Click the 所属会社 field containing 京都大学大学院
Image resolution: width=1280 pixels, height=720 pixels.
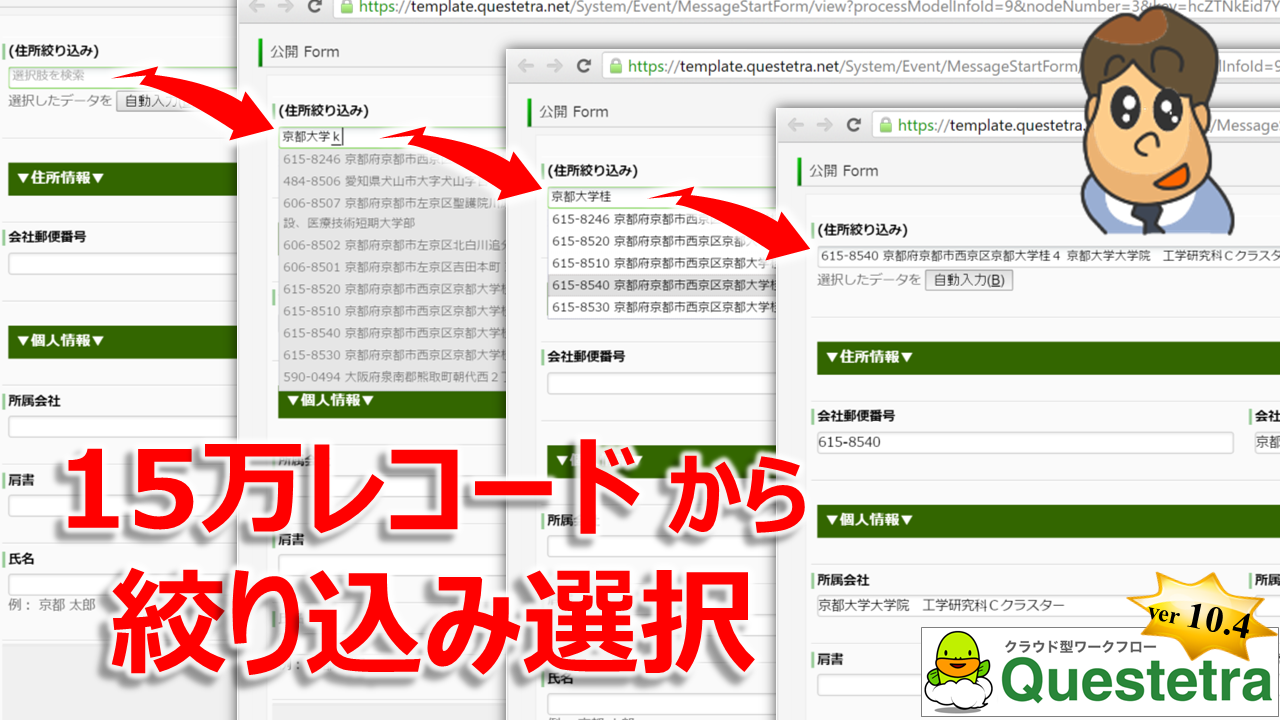point(1025,606)
